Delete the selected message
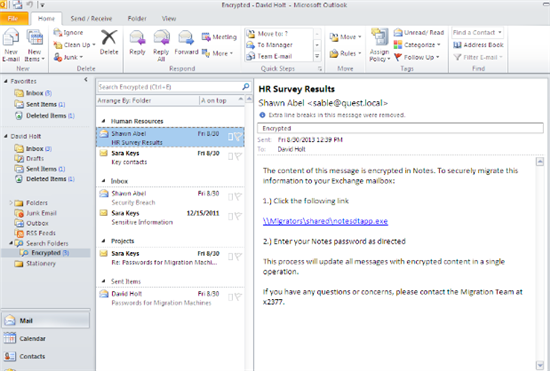Viewport: 550px width, 371px height. [109, 42]
